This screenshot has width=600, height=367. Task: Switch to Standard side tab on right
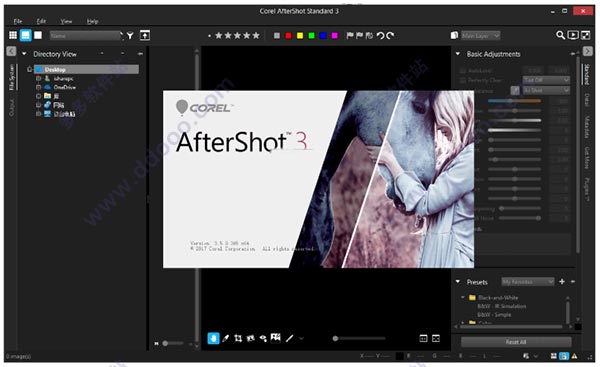click(587, 75)
